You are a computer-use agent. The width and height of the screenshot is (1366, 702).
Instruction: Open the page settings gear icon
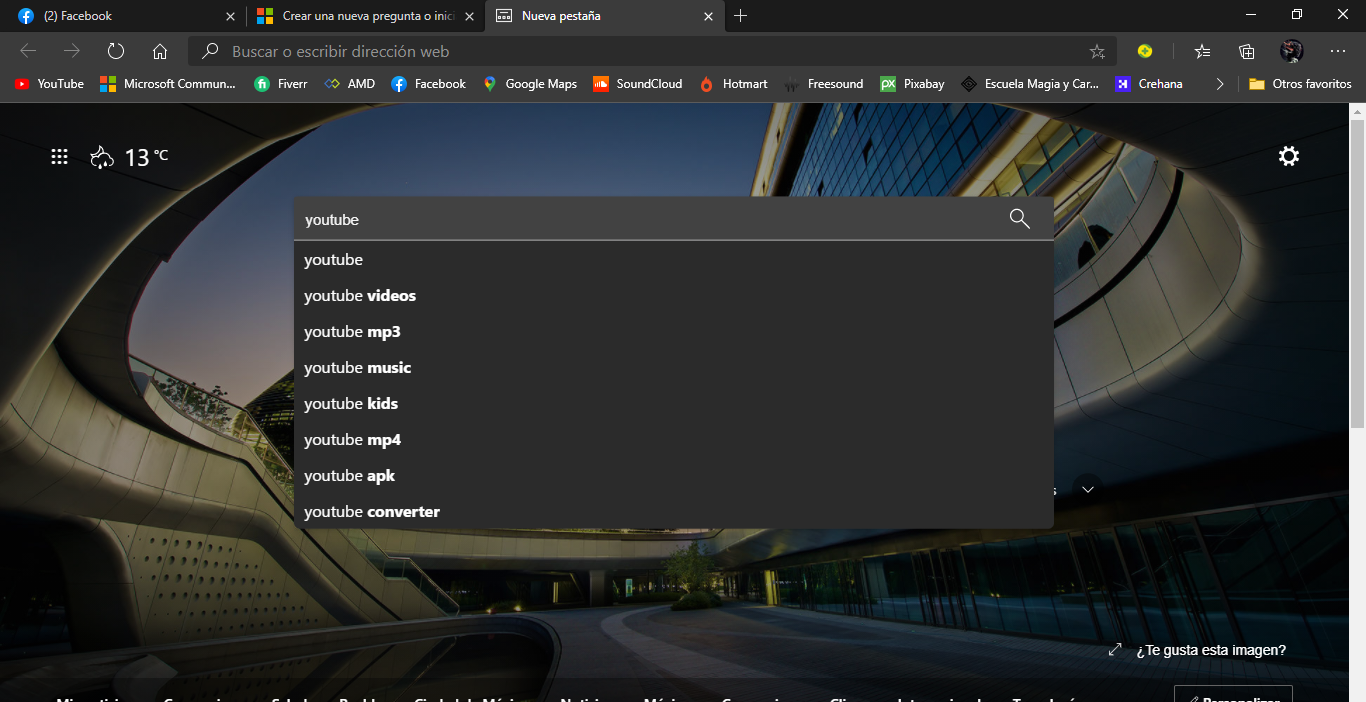1289,156
